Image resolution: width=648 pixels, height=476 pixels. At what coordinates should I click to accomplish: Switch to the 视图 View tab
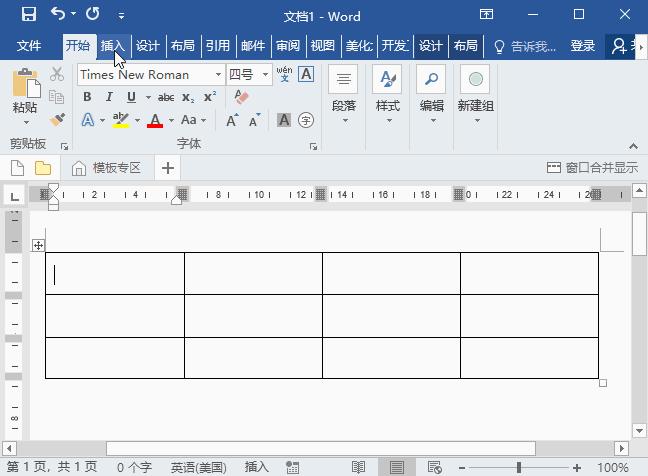pyautogui.click(x=323, y=45)
